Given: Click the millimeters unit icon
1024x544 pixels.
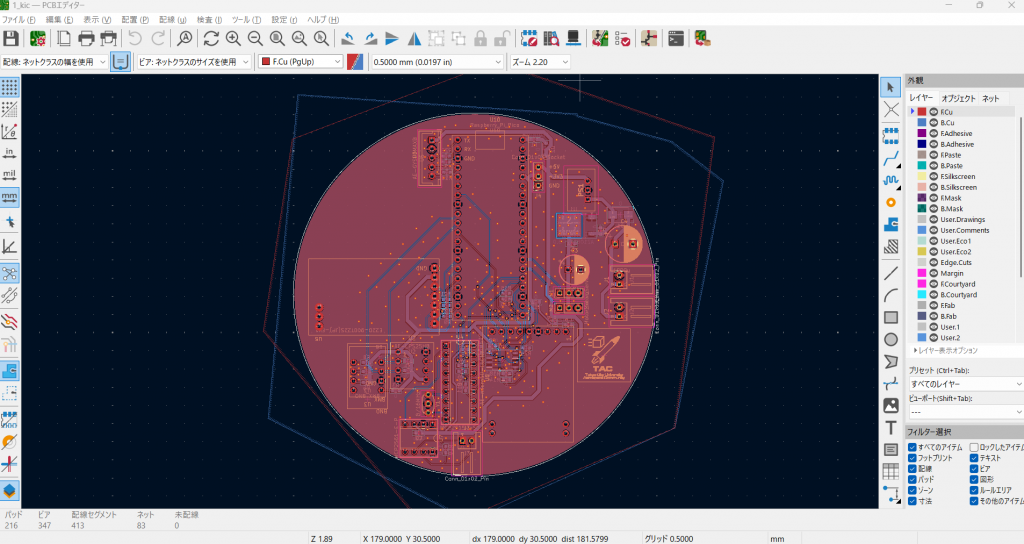Looking at the screenshot, I should point(10,197).
